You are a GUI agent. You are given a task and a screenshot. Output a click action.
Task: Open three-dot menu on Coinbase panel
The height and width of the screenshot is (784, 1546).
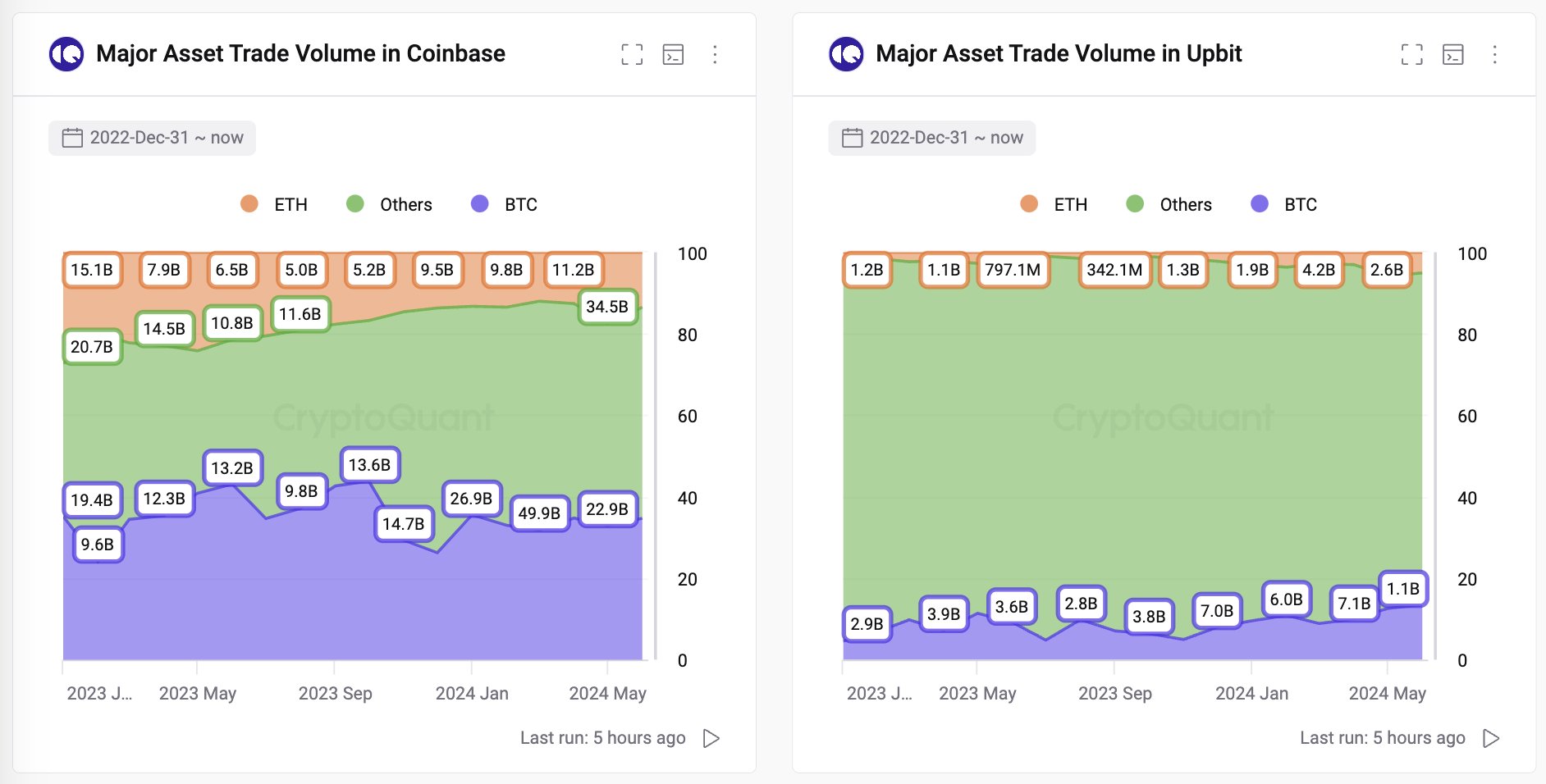click(x=715, y=55)
